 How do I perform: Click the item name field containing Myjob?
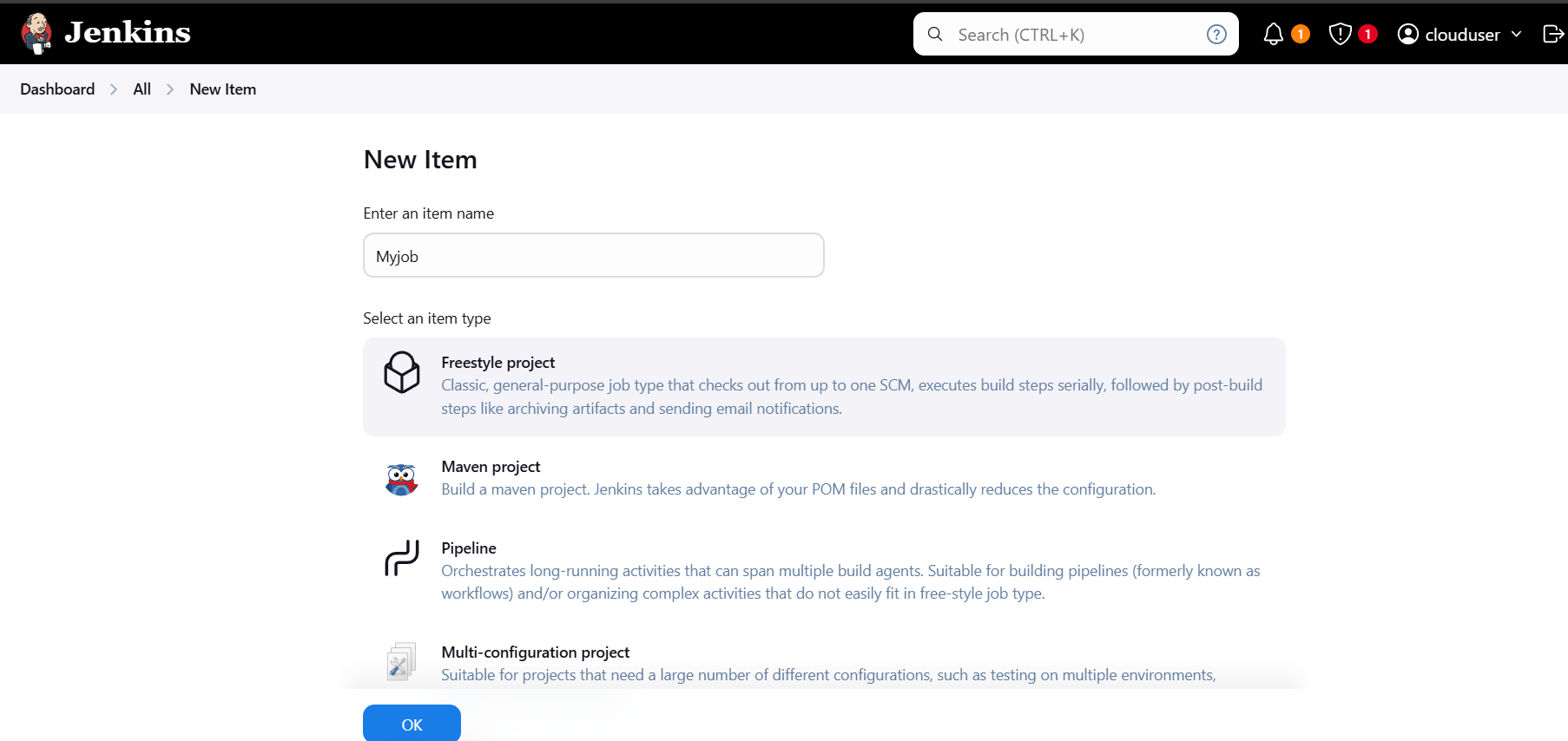(594, 255)
